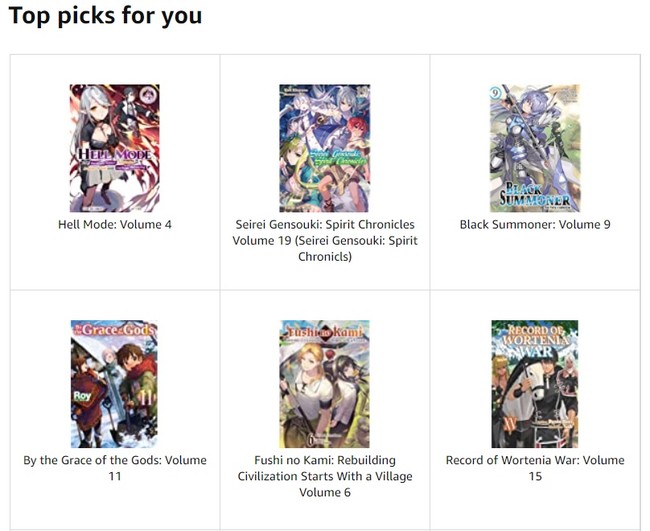650x531 pixels.
Task: Click the Fushi no Kami Volume 6 cover
Action: [x=325, y=384]
